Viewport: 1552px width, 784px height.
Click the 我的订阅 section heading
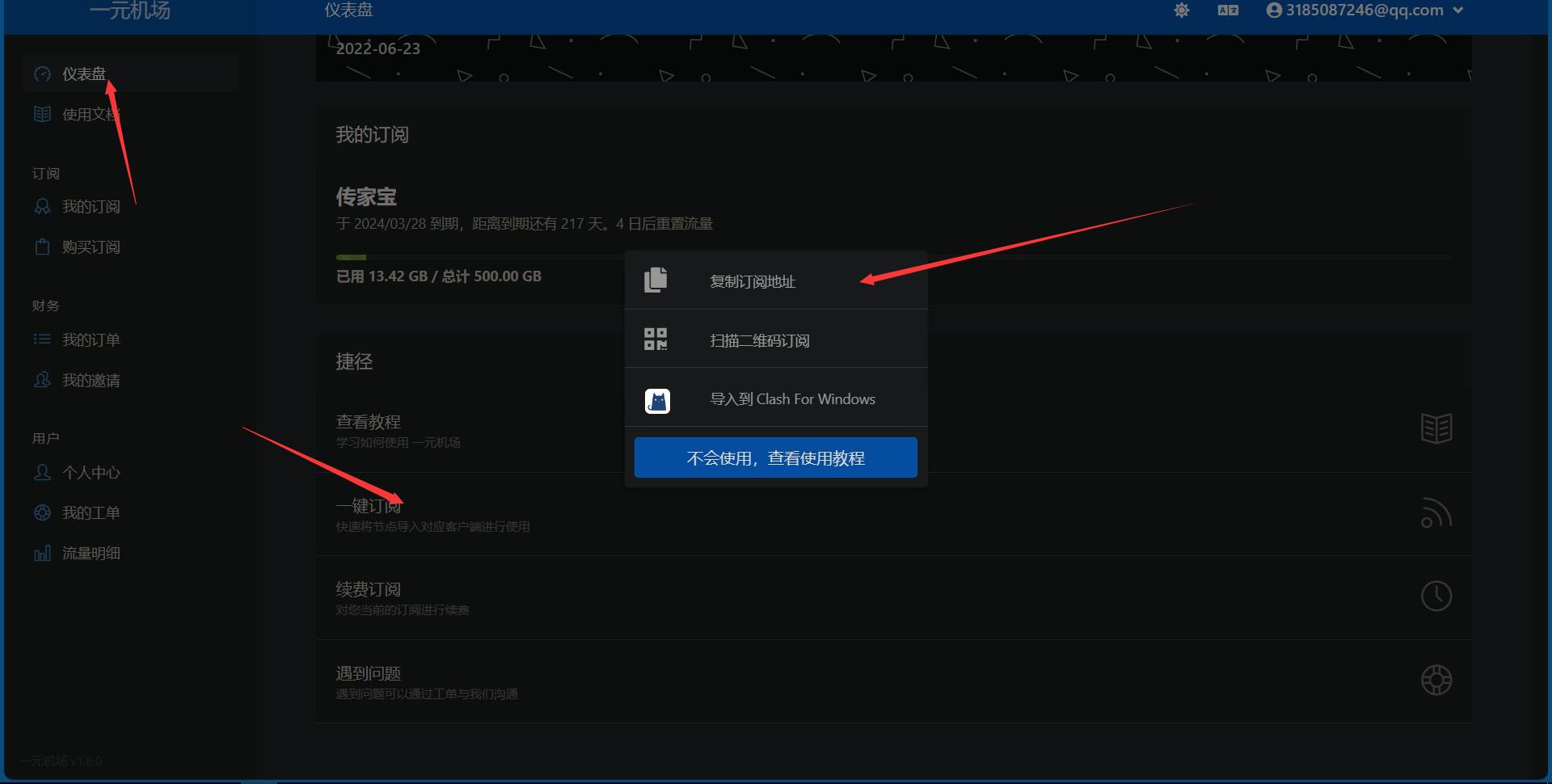[373, 135]
